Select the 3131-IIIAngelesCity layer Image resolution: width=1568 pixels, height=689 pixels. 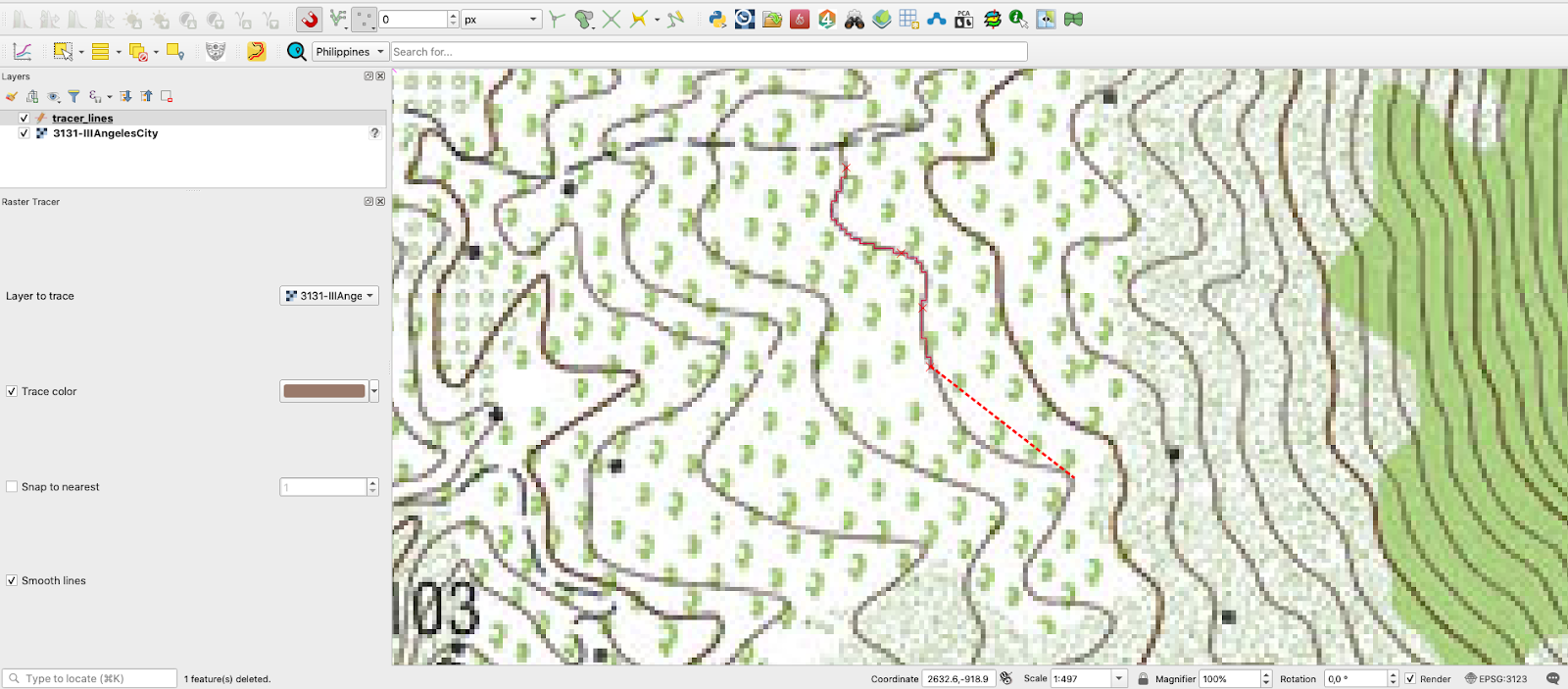coord(105,133)
